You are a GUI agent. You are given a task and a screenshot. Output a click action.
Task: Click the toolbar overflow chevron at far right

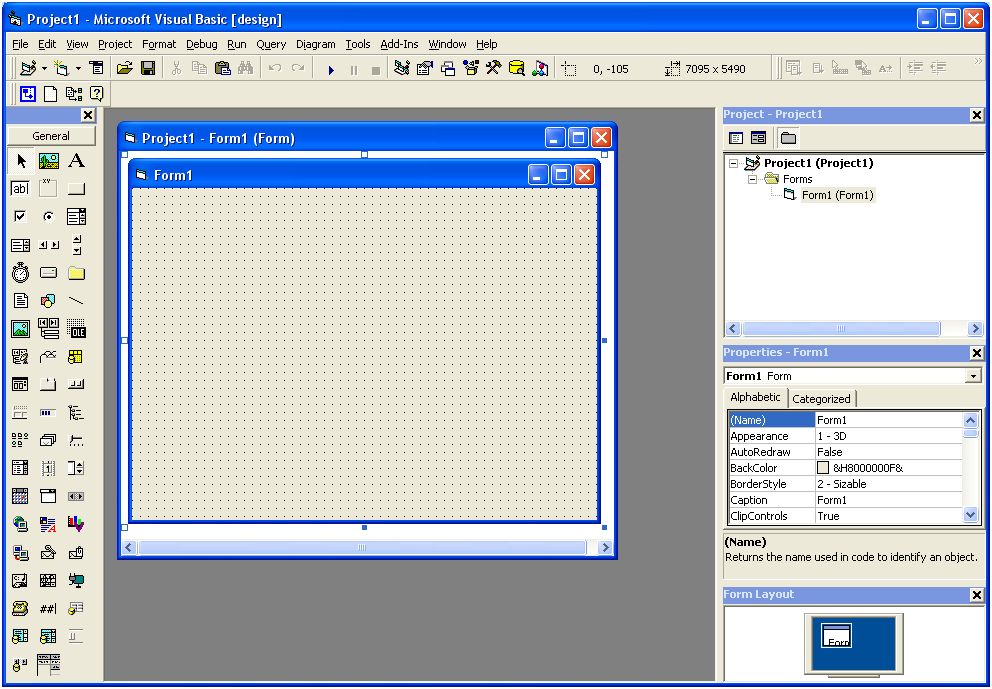pyautogui.click(x=978, y=61)
